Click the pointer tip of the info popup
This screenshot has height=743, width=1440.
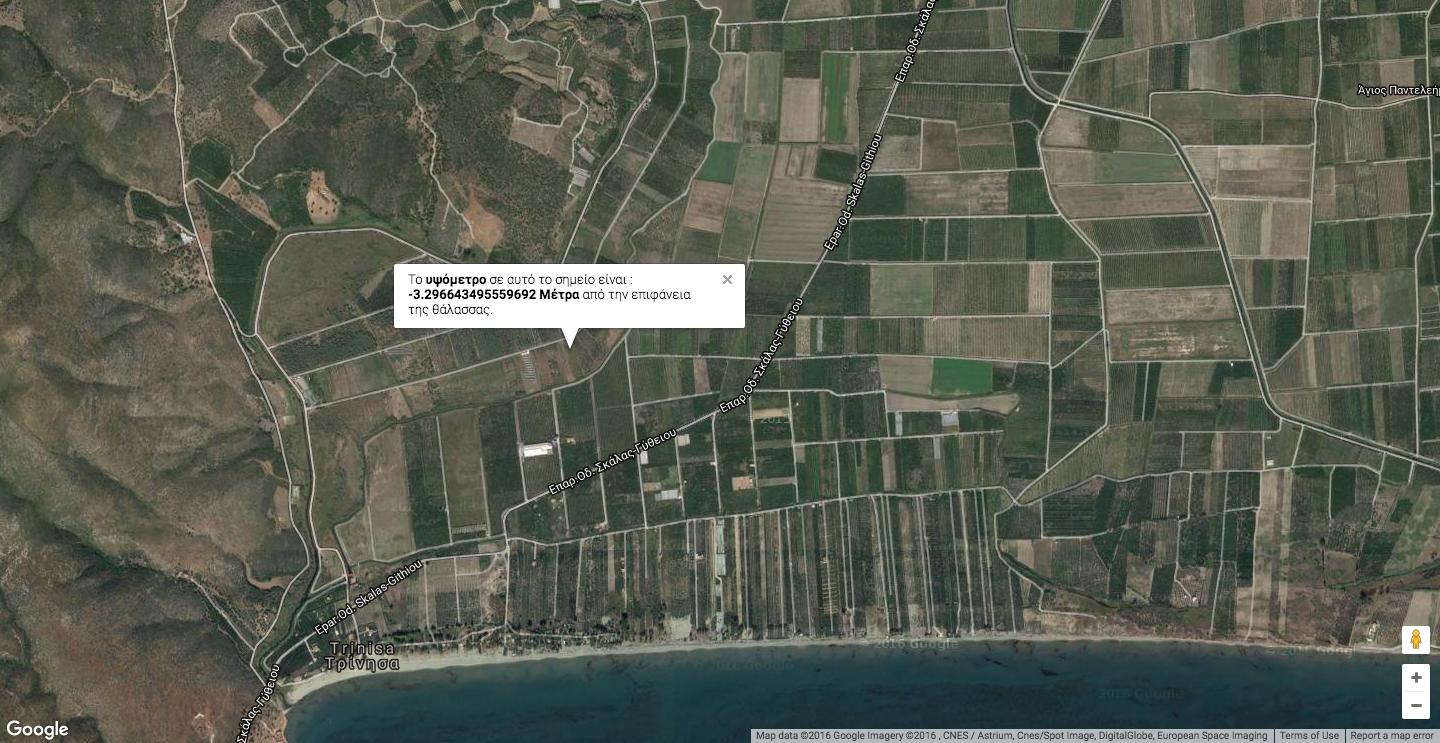(570, 345)
